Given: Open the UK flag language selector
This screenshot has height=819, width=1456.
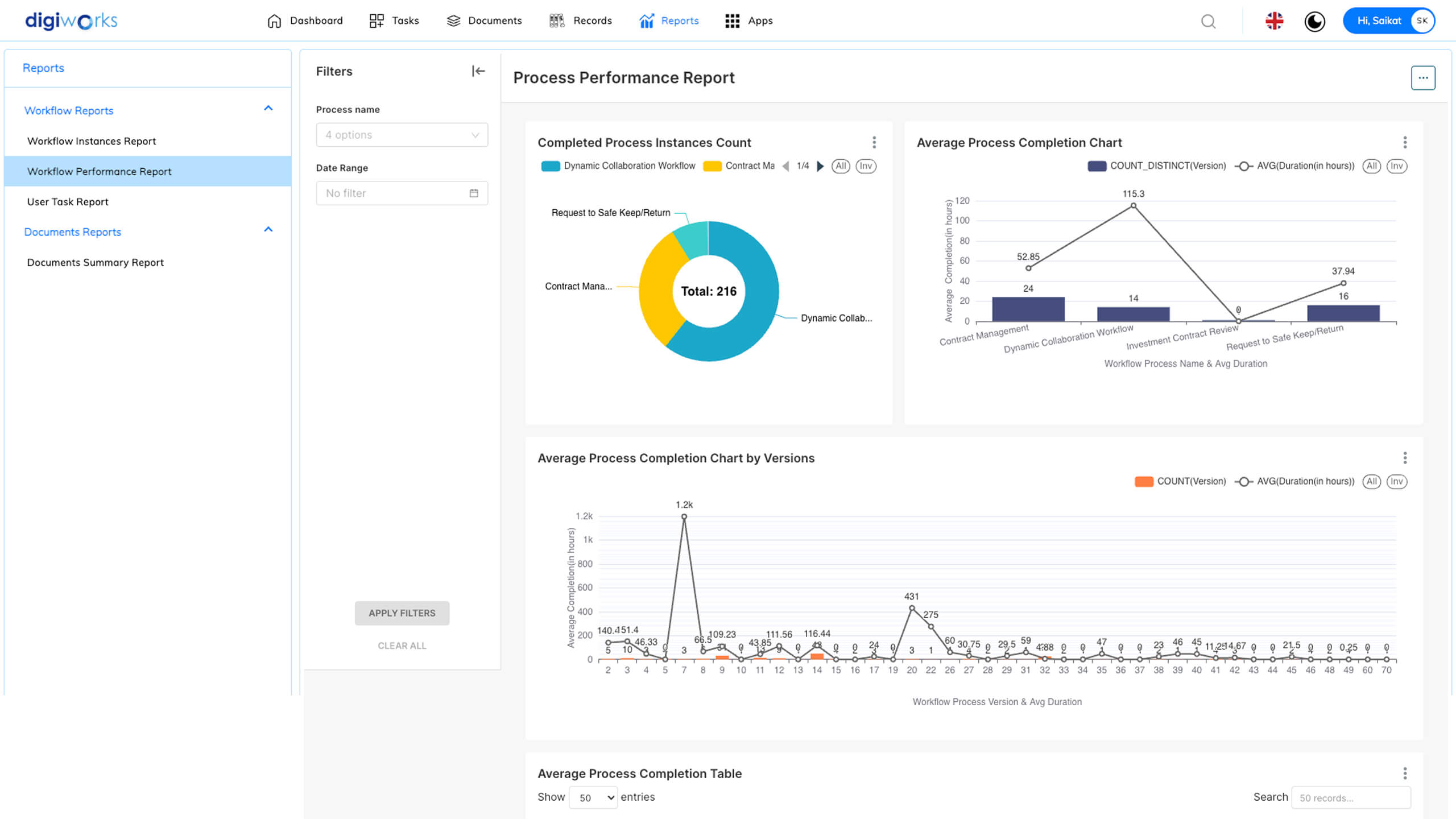Looking at the screenshot, I should point(1274,21).
